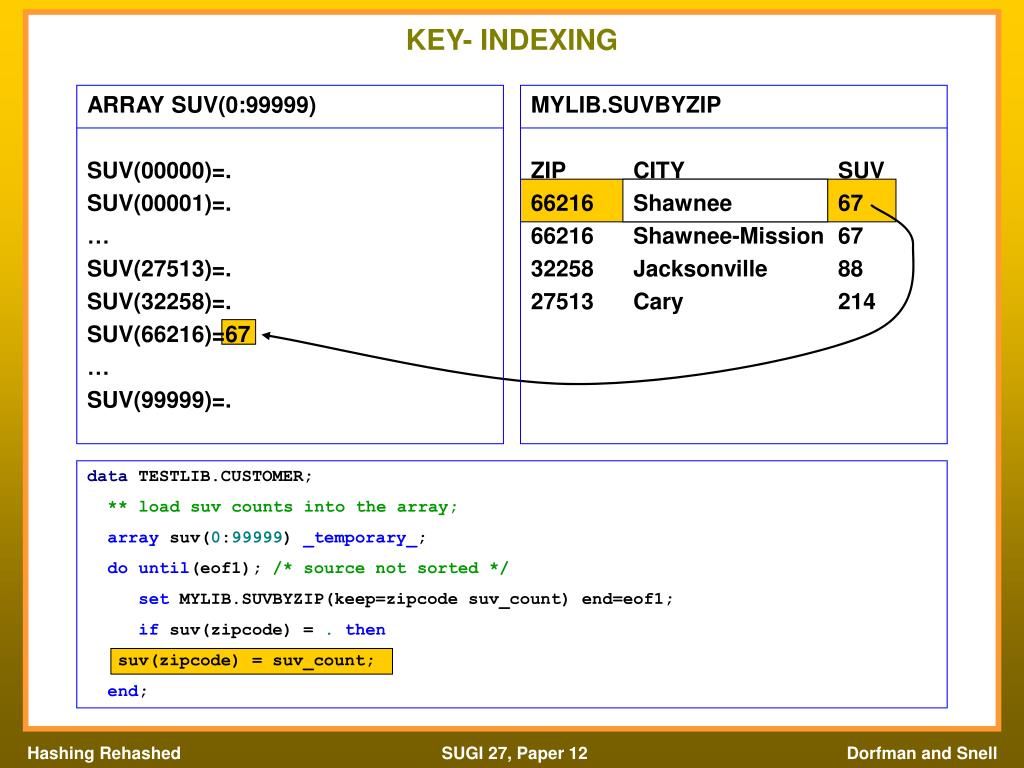The width and height of the screenshot is (1024, 768).
Task: Click the source not sorted comment
Action: tap(391, 568)
